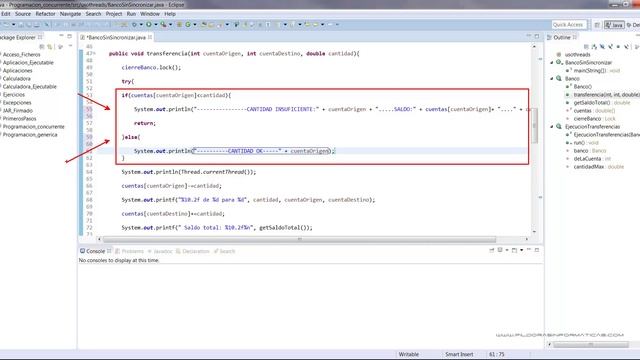
Task: Click the editor horizontal scrollbar thumb
Action: pyautogui.click(x=299, y=239)
